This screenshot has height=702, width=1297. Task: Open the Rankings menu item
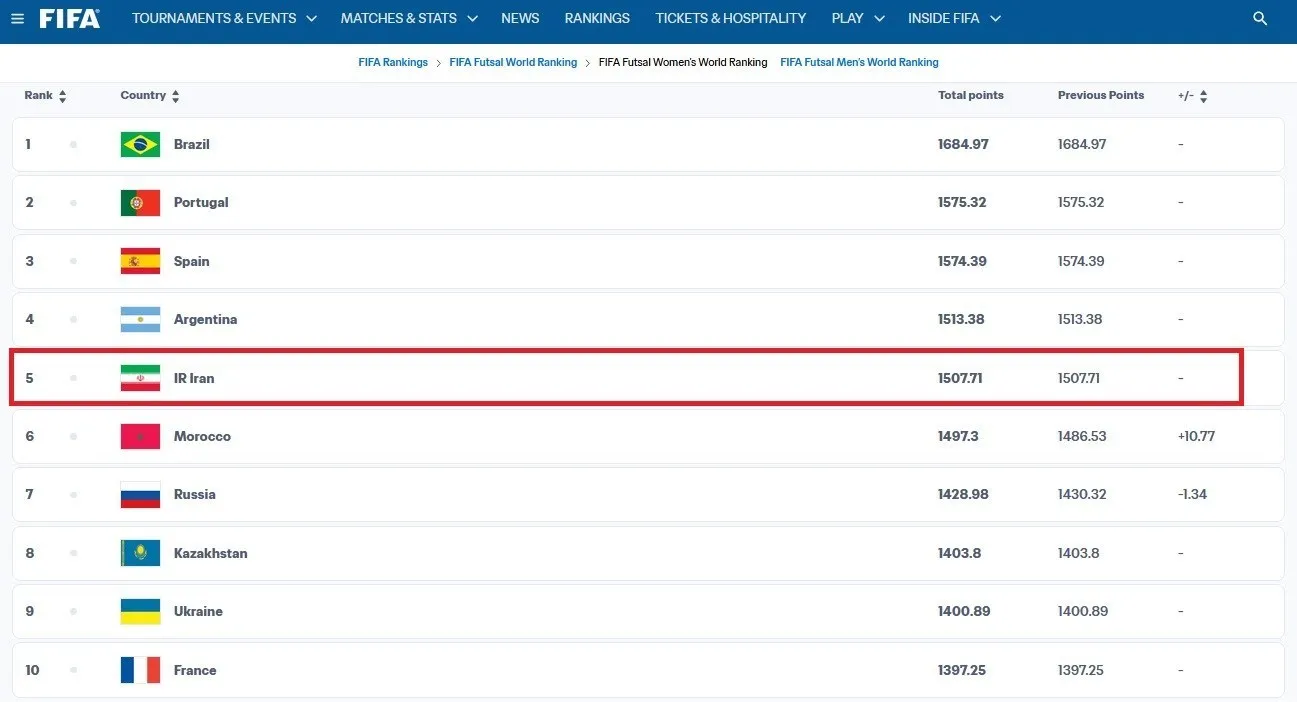coord(597,18)
